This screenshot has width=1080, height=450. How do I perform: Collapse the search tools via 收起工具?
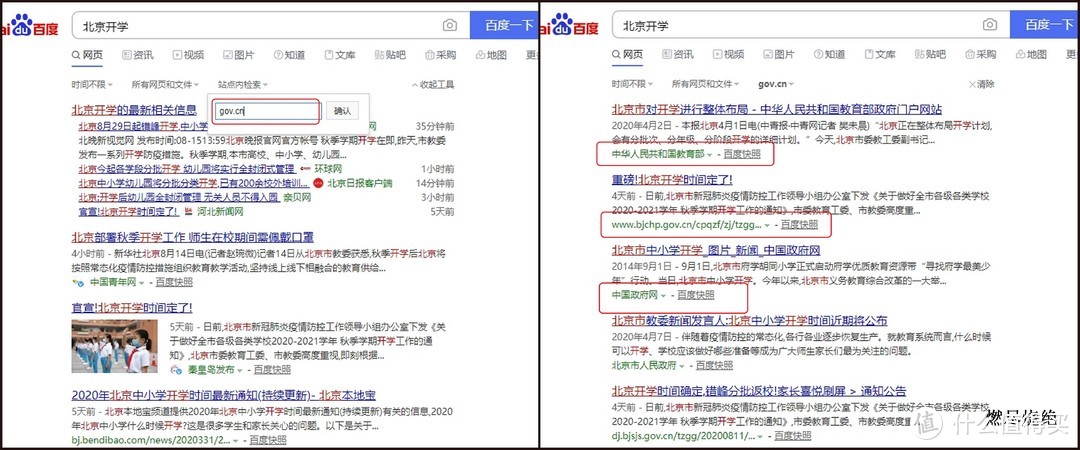click(431, 85)
